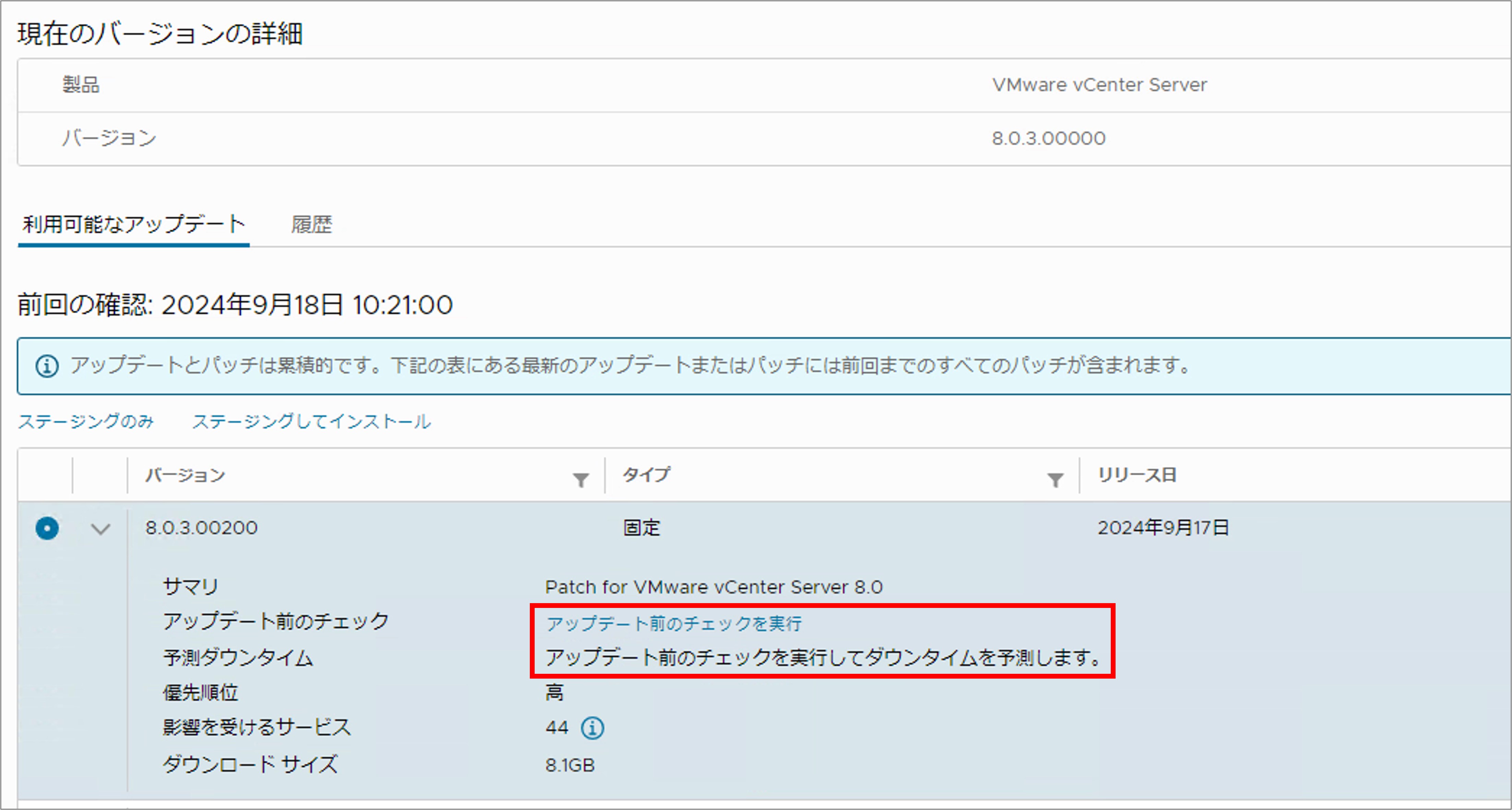Click the 前回の確認 timestamp text
This screenshot has width=1512, height=810.
coord(235,305)
